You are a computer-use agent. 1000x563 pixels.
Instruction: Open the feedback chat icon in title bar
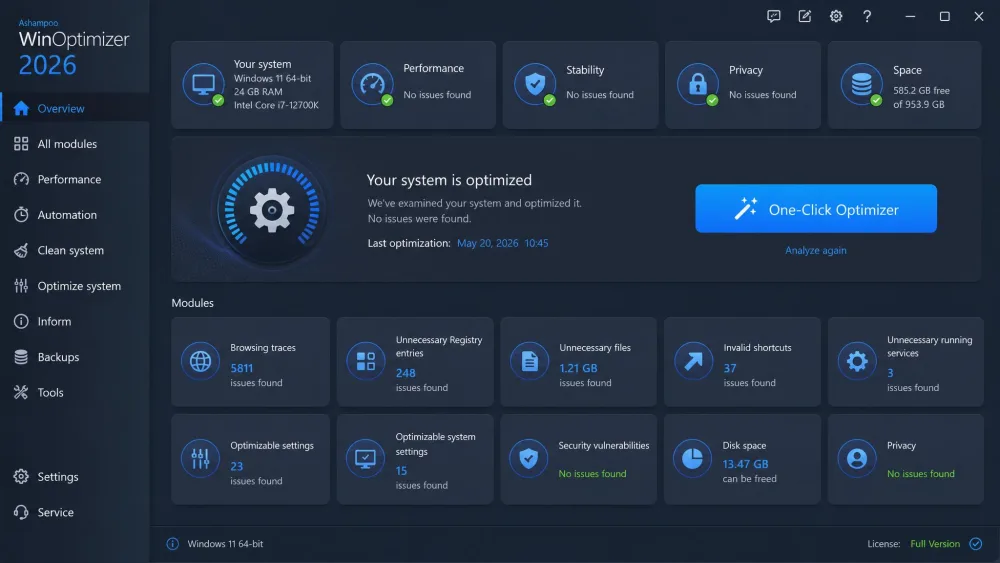pos(774,17)
